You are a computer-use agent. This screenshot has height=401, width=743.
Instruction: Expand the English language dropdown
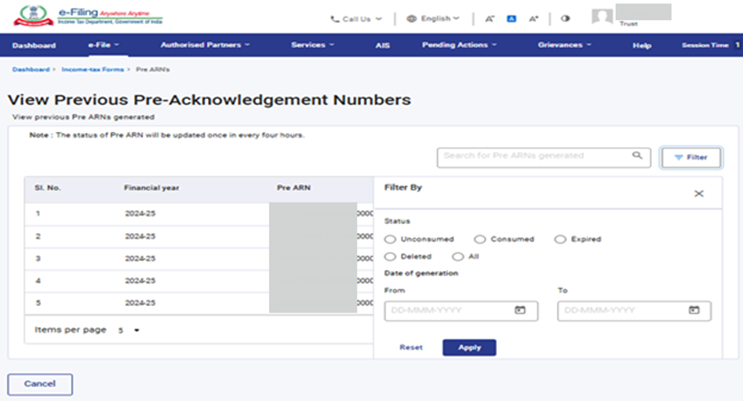coord(434,18)
